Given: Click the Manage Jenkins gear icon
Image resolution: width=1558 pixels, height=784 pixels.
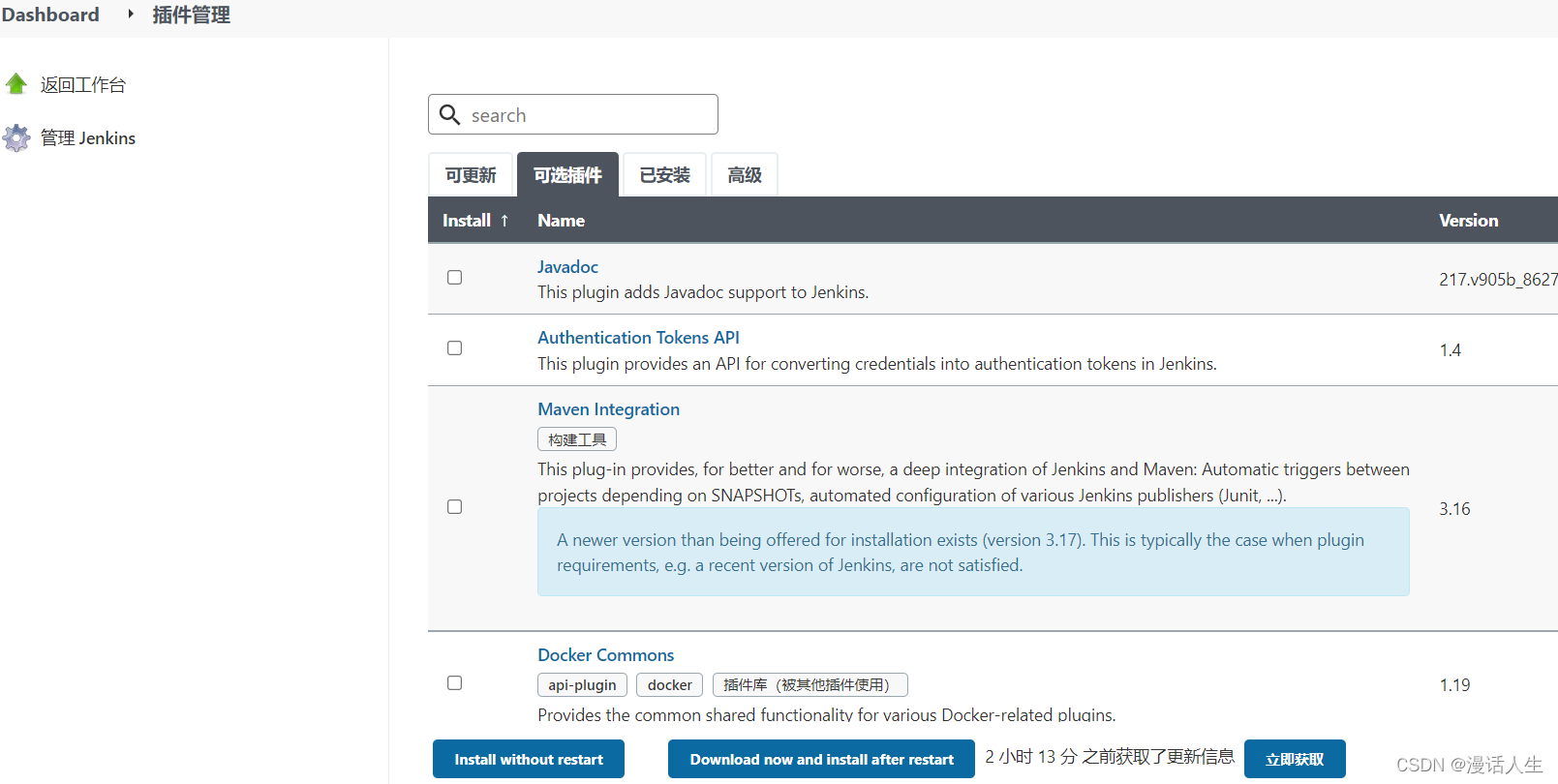Looking at the screenshot, I should [16, 138].
